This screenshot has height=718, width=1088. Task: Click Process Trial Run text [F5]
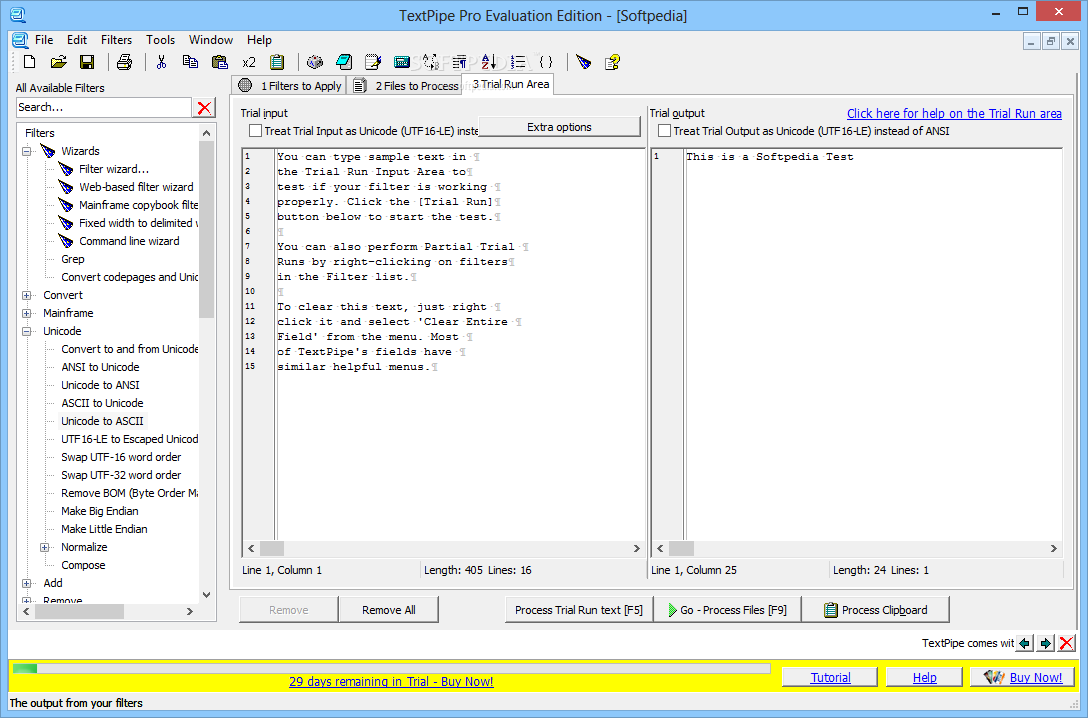579,610
